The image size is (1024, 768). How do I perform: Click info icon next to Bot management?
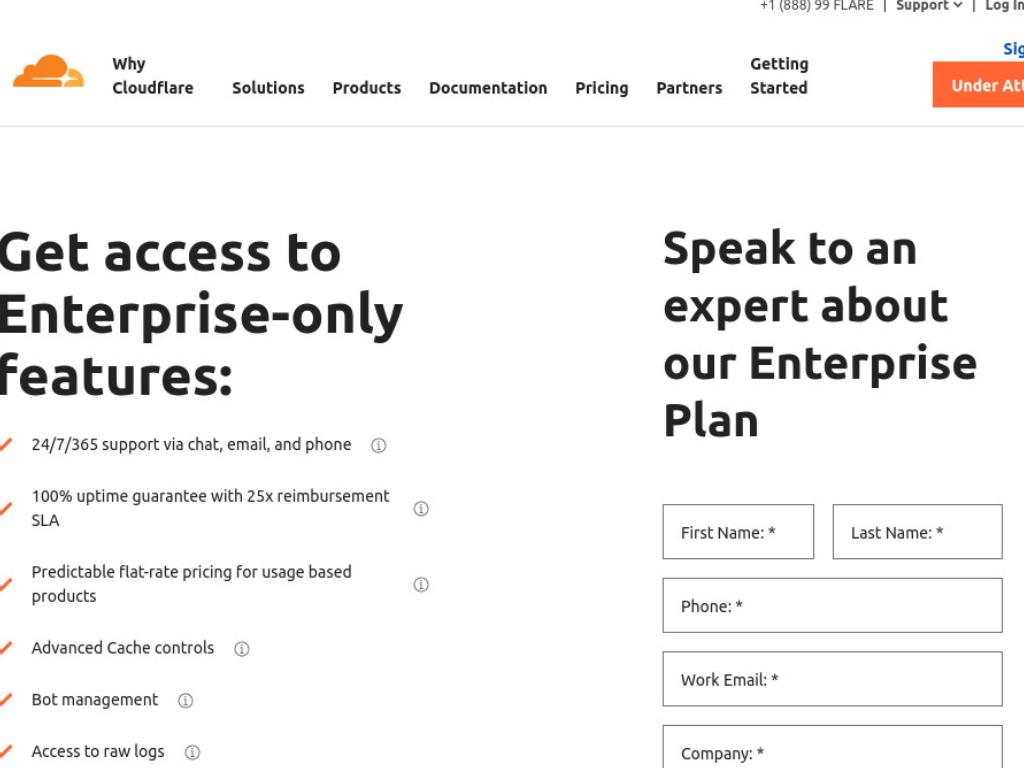pyautogui.click(x=185, y=701)
